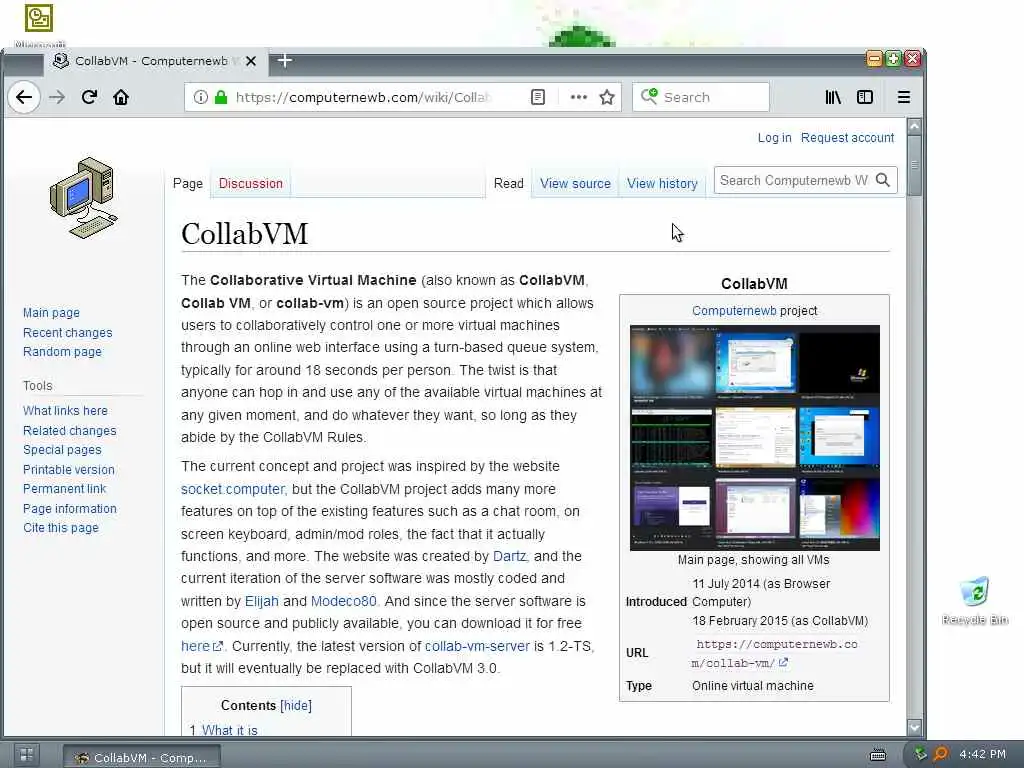1024x768 pixels.
Task: Click the page scrollbar up arrow
Action: pos(914,126)
